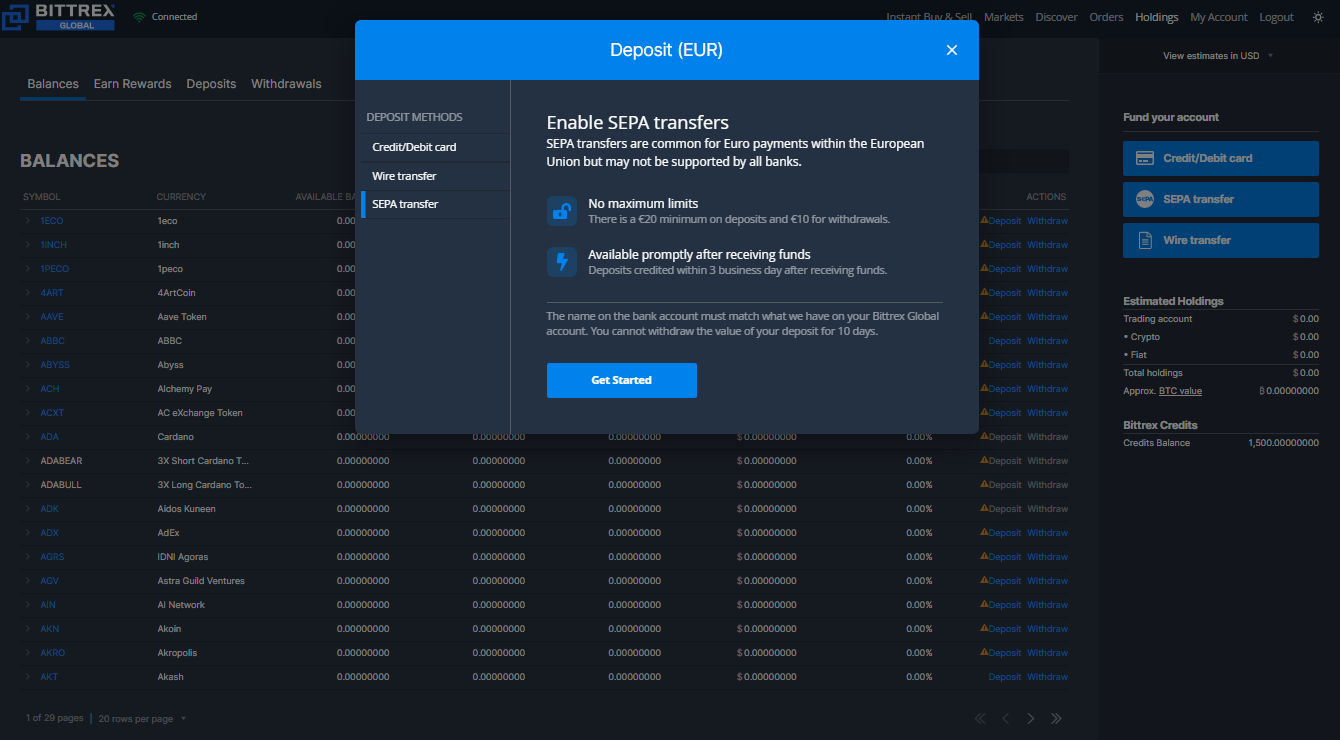Switch to the Withdrawals tab
The height and width of the screenshot is (740, 1340).
pos(286,84)
